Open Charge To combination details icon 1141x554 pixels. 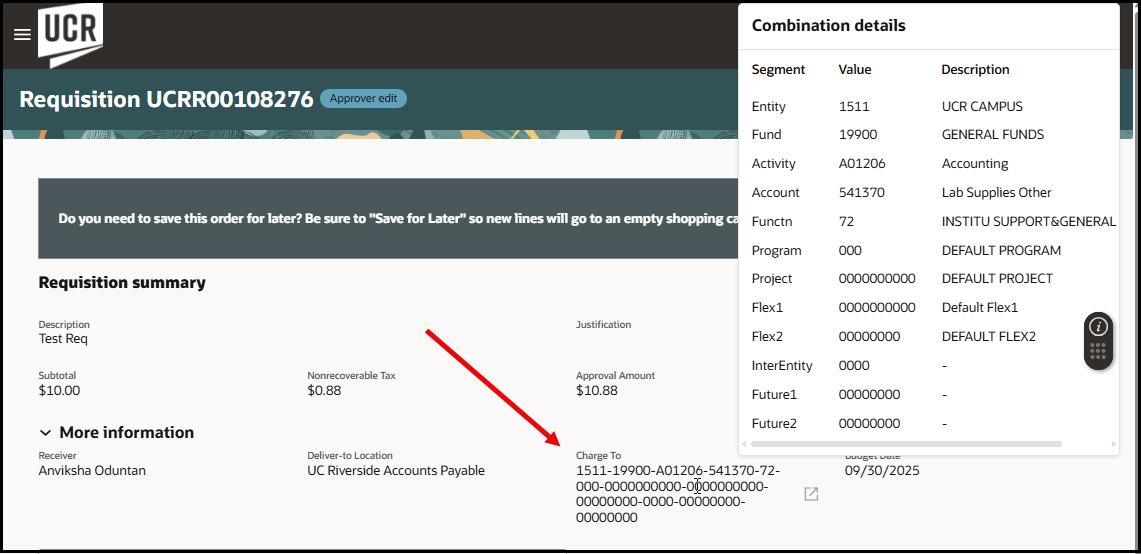[811, 494]
